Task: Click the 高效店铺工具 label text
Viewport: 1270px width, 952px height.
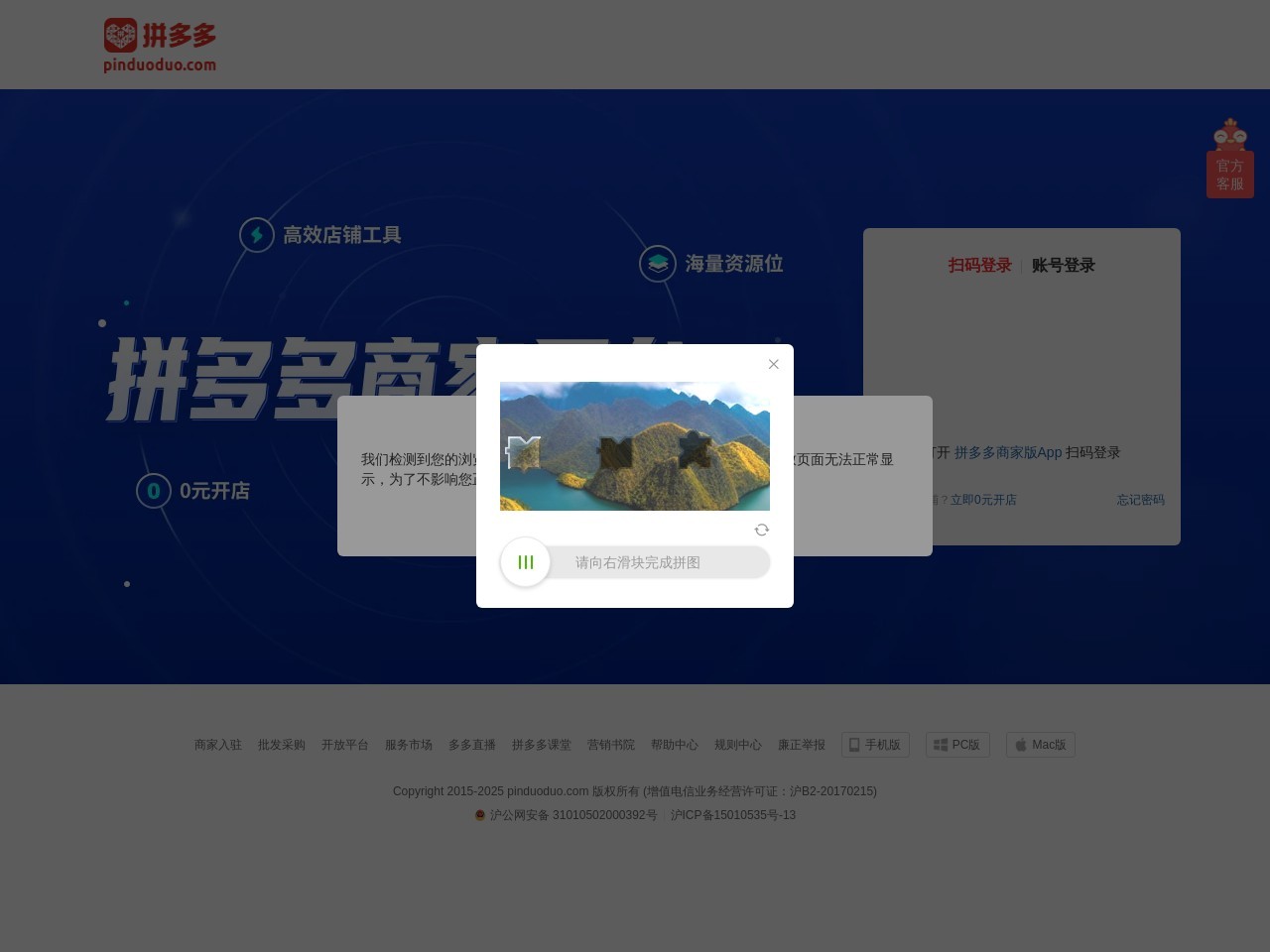Action: coord(342,235)
